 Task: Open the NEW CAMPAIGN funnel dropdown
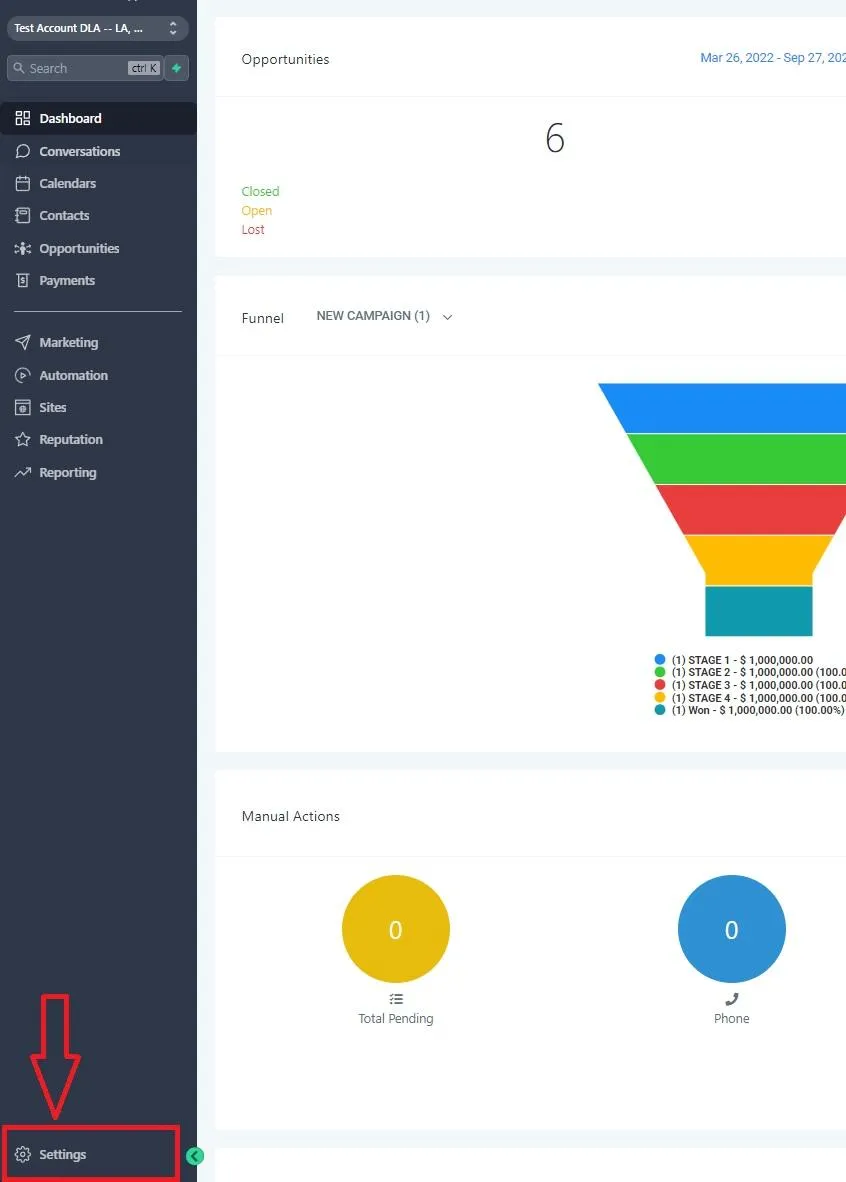[384, 316]
